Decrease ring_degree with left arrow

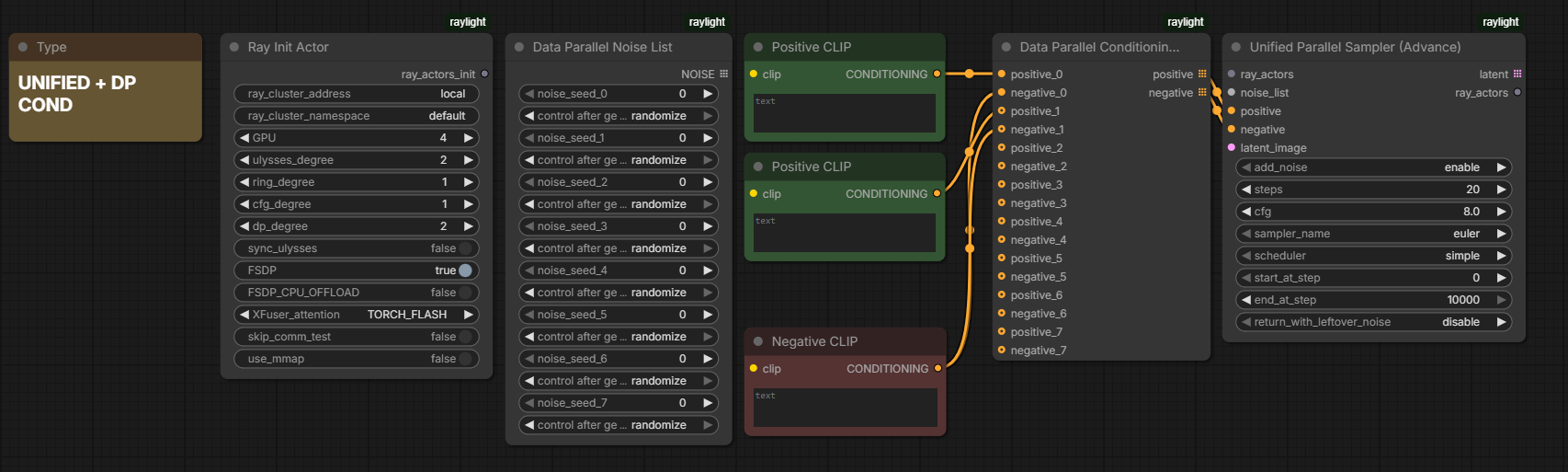click(x=244, y=182)
